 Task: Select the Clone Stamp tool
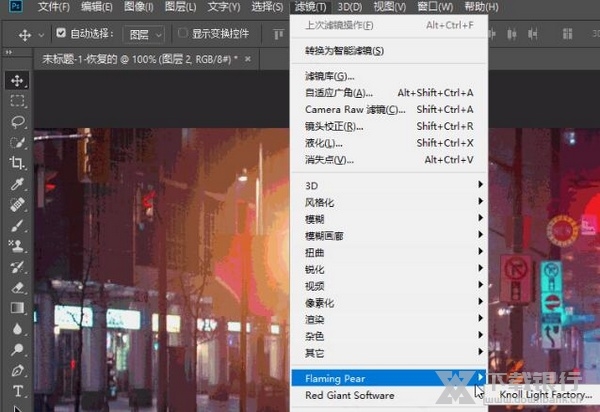(x=17, y=246)
